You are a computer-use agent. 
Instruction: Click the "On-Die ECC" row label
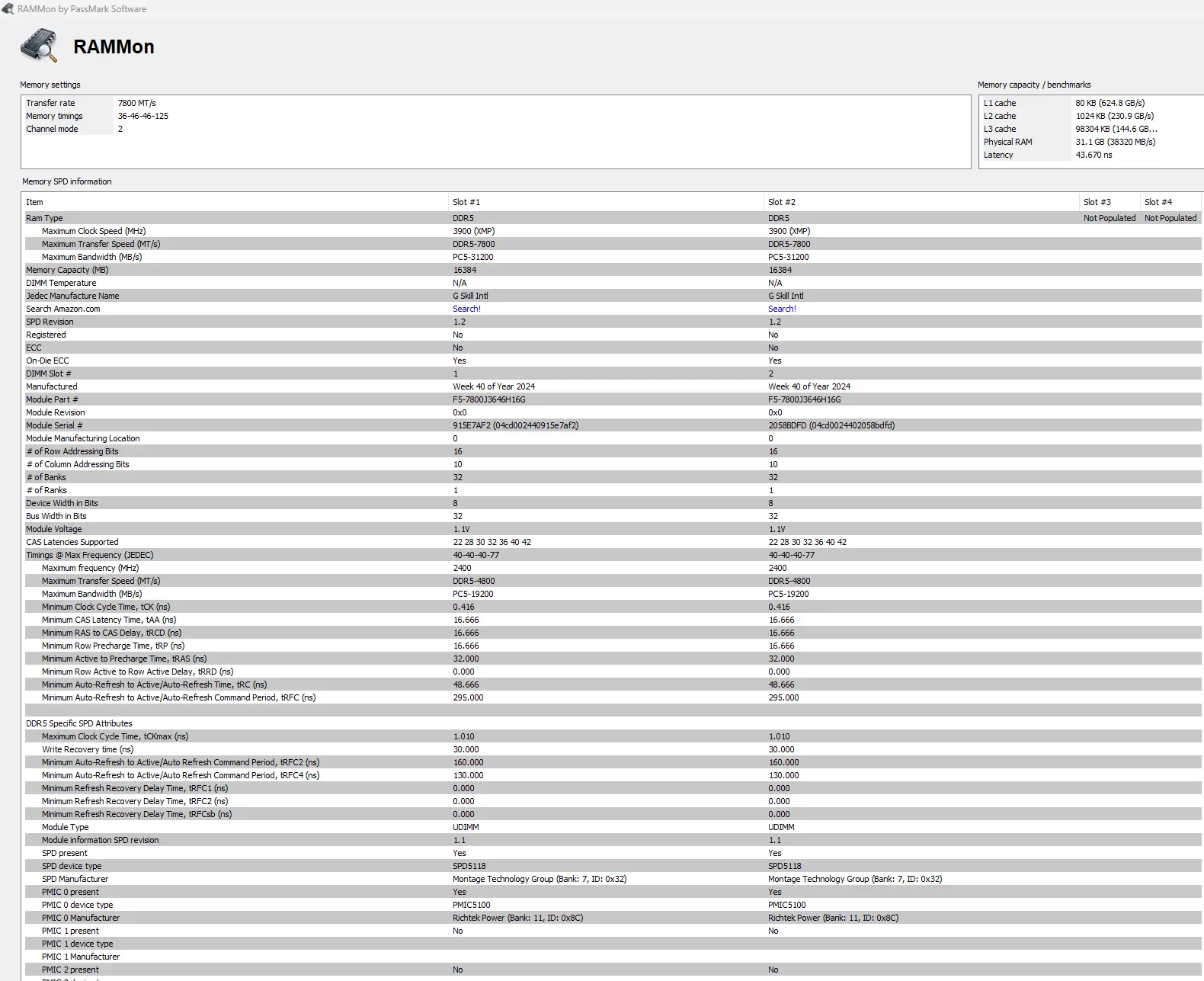(47, 361)
